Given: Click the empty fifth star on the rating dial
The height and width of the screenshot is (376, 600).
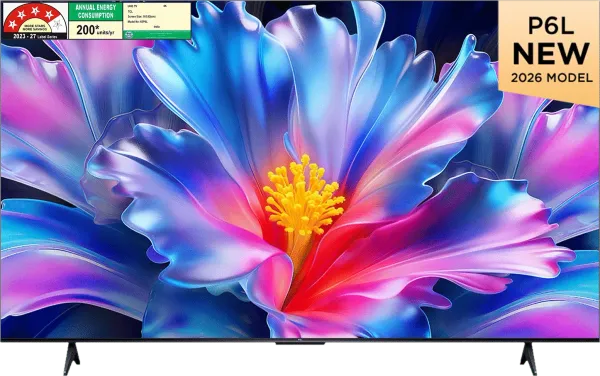Looking at the screenshot, I should coord(58,25).
